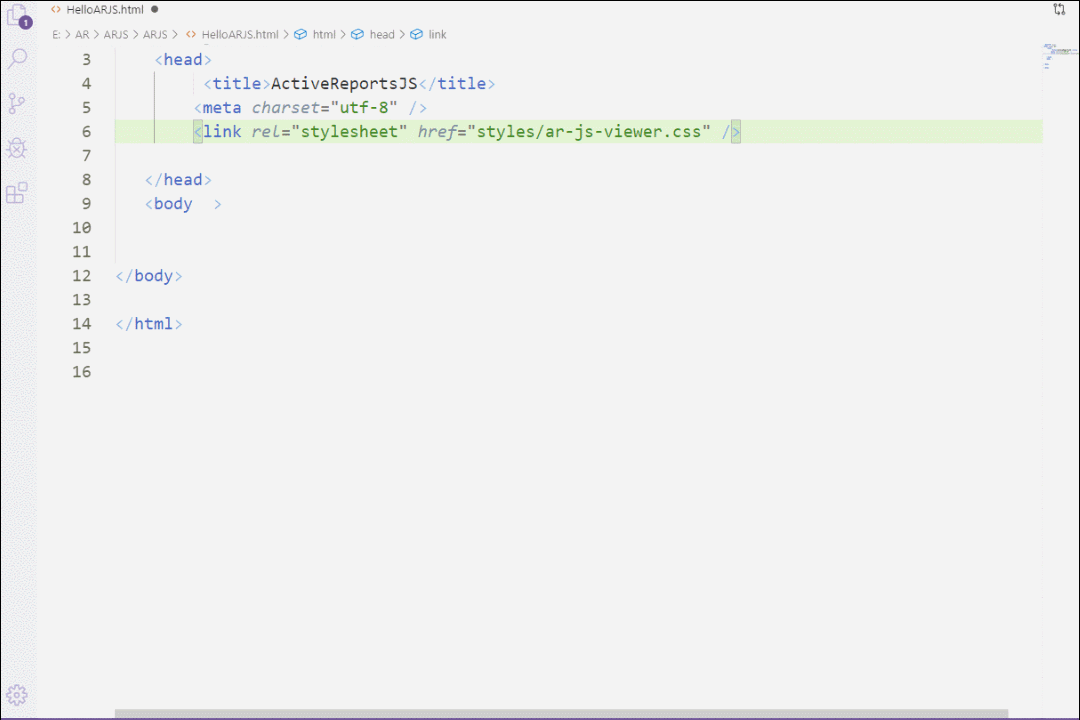The height and width of the screenshot is (720, 1080).
Task: Open the chevron following the ARJS breadcrumb folder
Action: pos(173,34)
